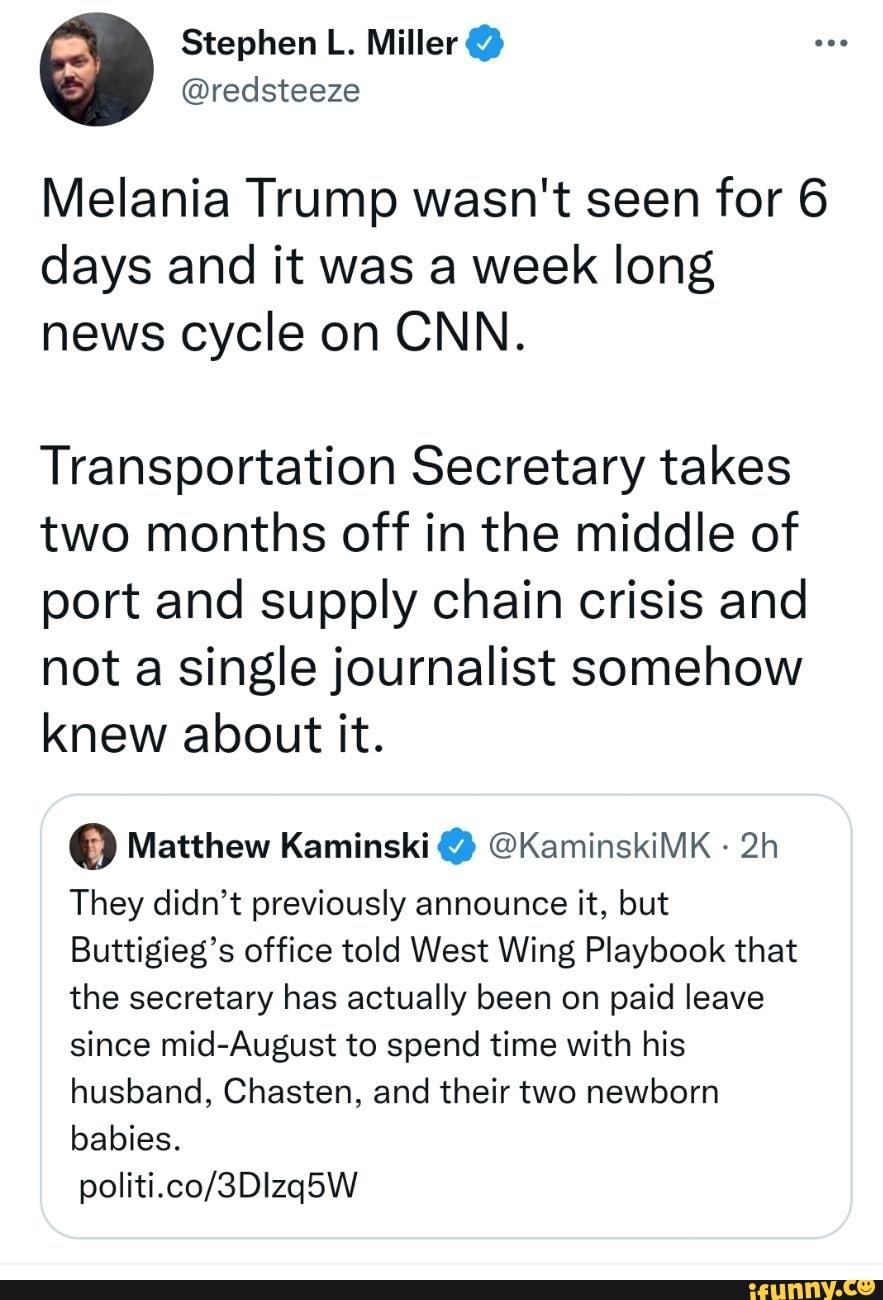Screen dimensions: 883x1300
Task: Open the Stephen L. Miller display name
Action: pyautogui.click(x=319, y=43)
